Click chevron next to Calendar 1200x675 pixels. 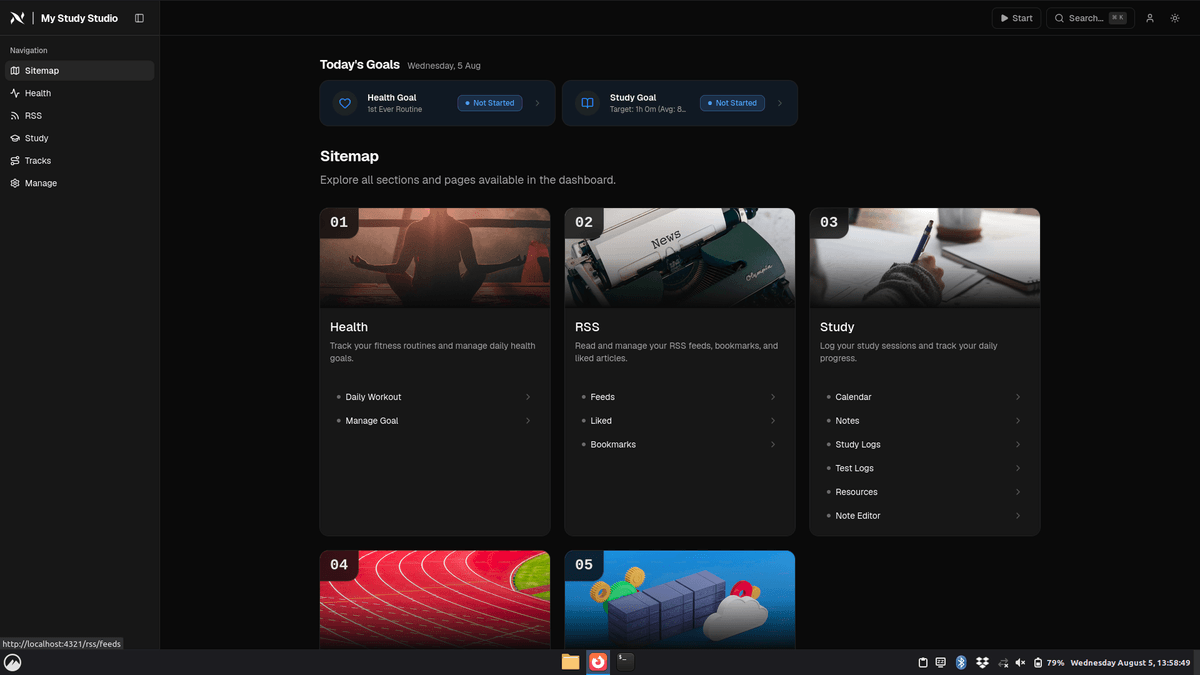click(1018, 397)
